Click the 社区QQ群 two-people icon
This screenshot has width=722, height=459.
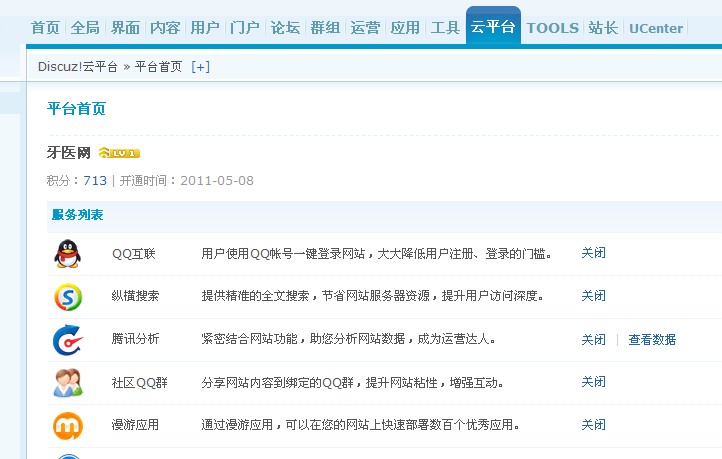(x=68, y=383)
